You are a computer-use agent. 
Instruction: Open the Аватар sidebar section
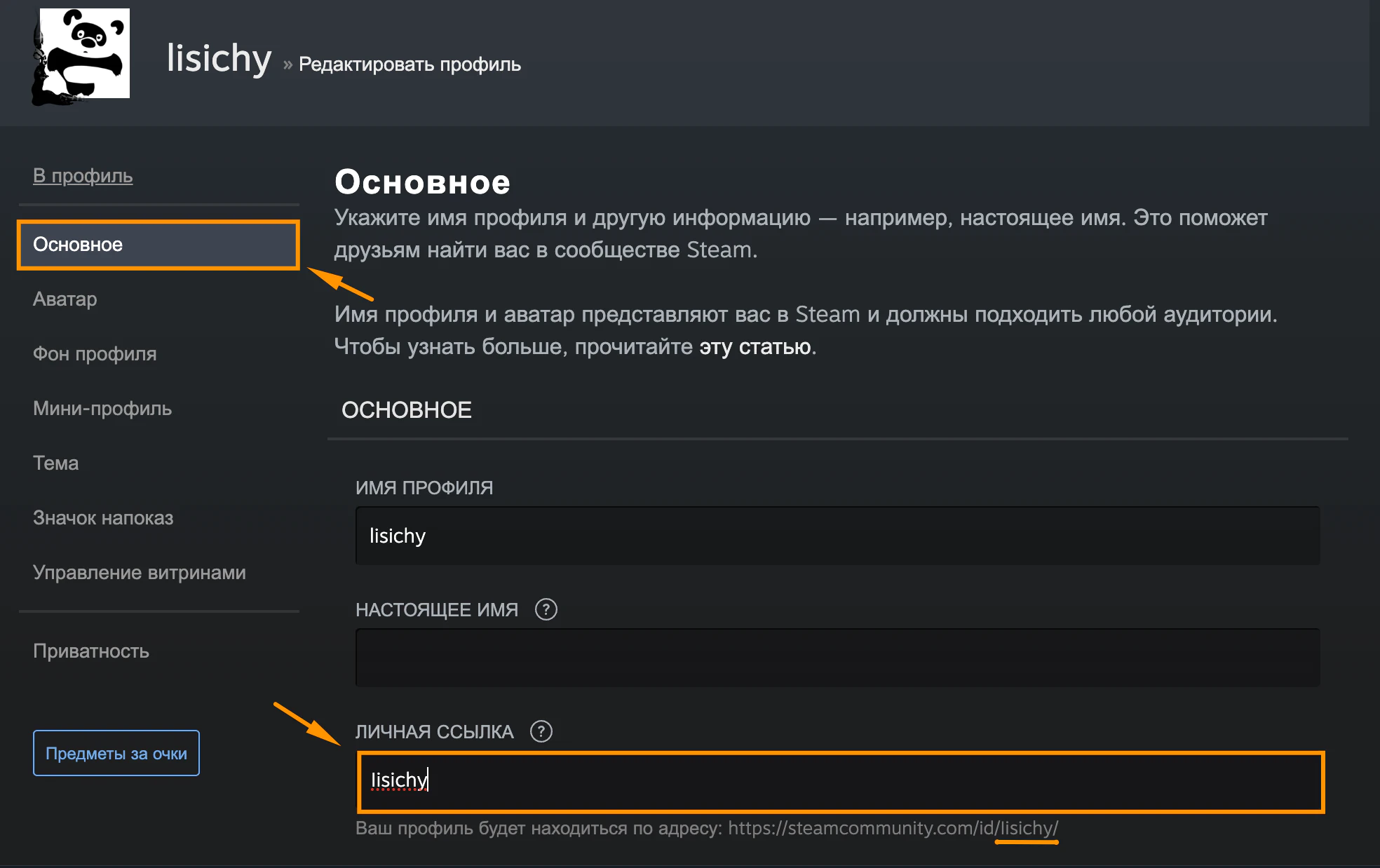click(x=65, y=299)
